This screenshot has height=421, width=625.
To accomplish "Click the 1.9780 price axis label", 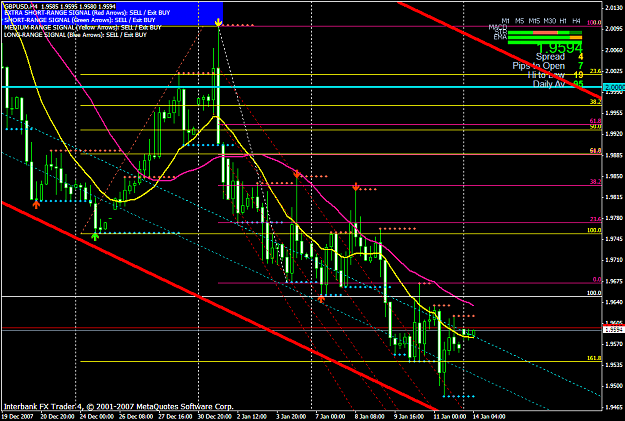I will tap(614, 218).
